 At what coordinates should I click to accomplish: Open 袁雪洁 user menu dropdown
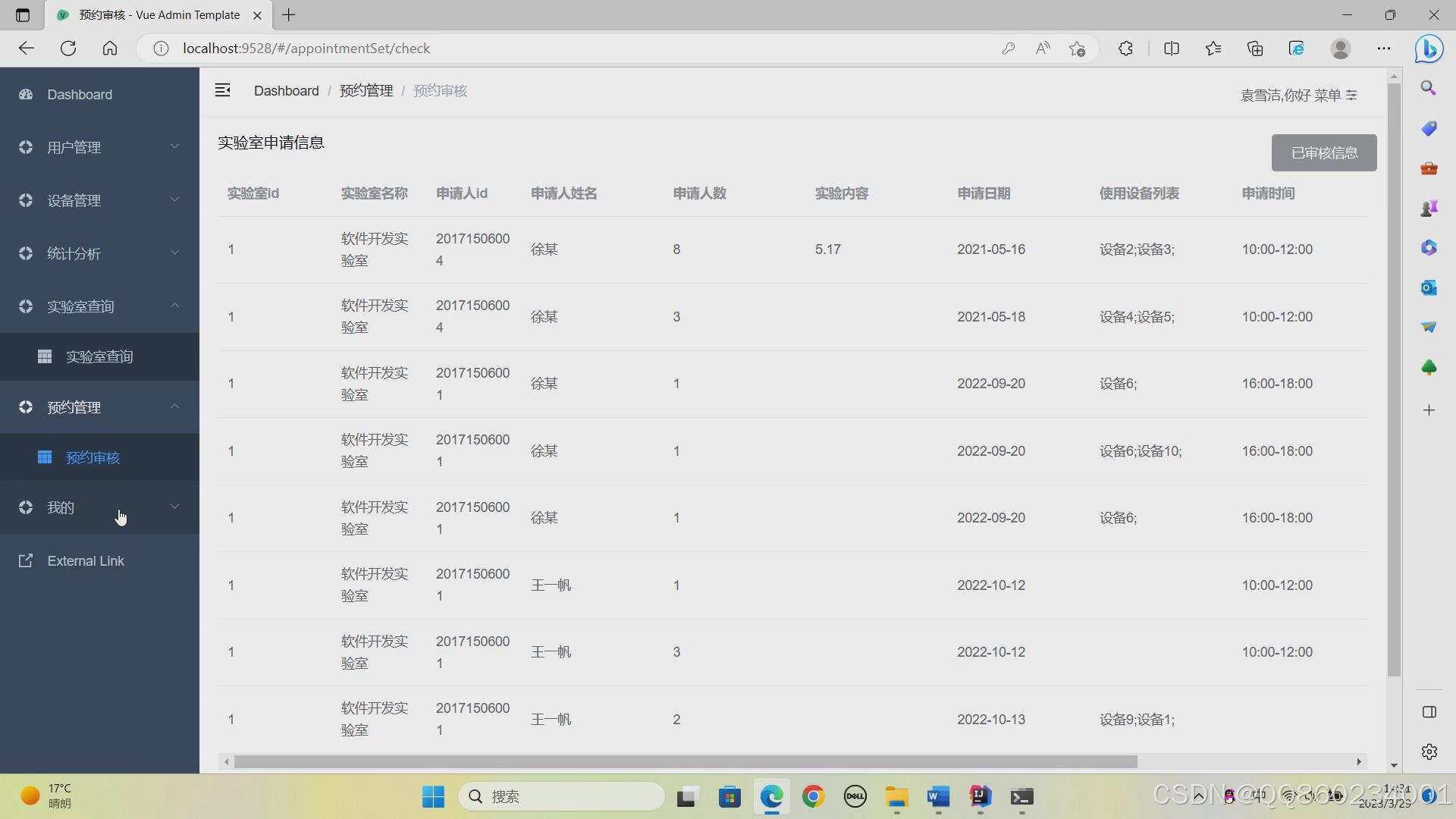[1298, 95]
